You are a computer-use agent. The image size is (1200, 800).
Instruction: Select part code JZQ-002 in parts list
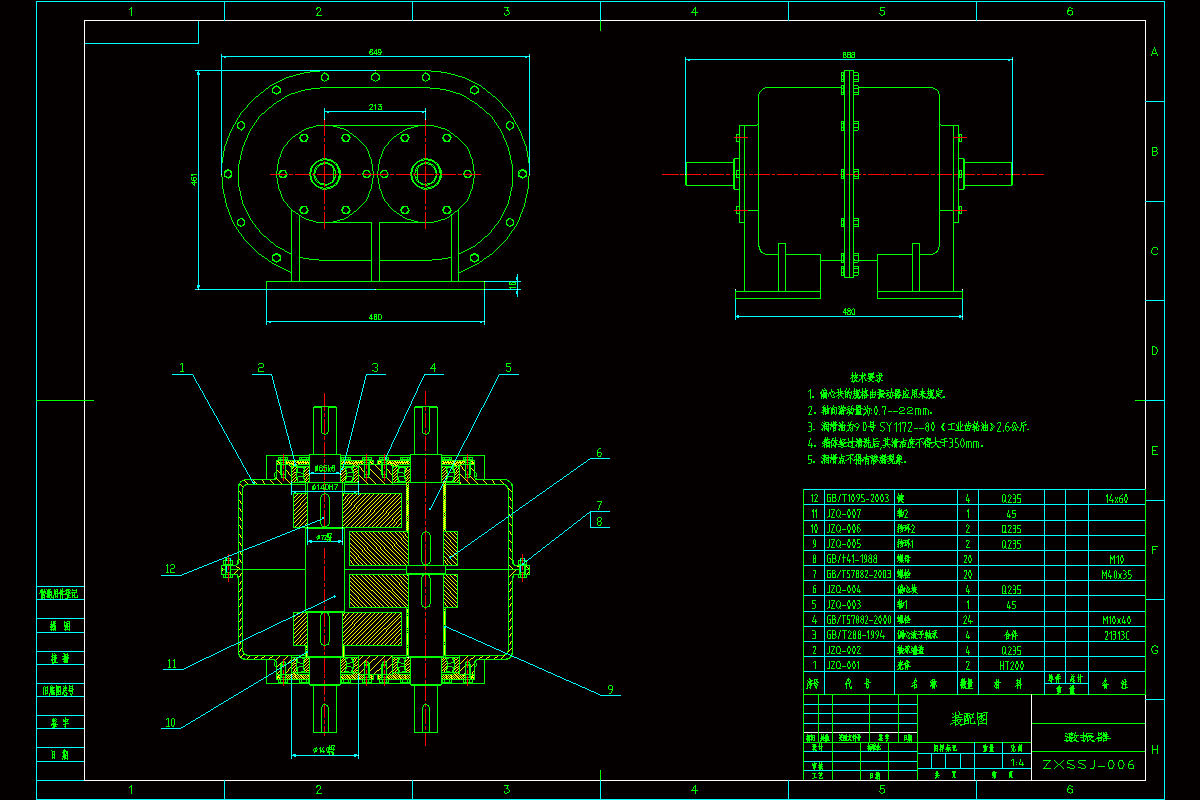[846, 650]
